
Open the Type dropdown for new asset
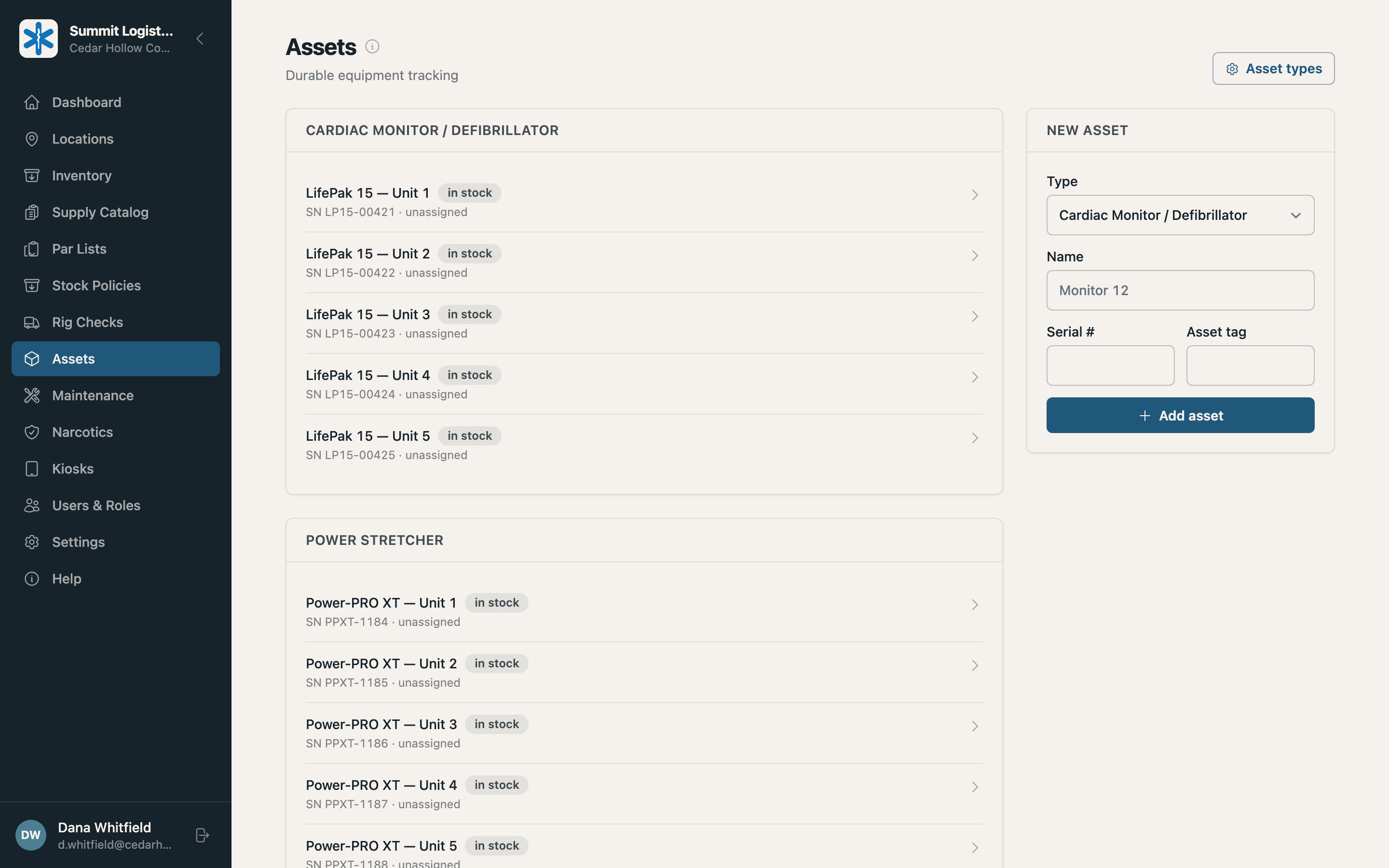[1180, 215]
